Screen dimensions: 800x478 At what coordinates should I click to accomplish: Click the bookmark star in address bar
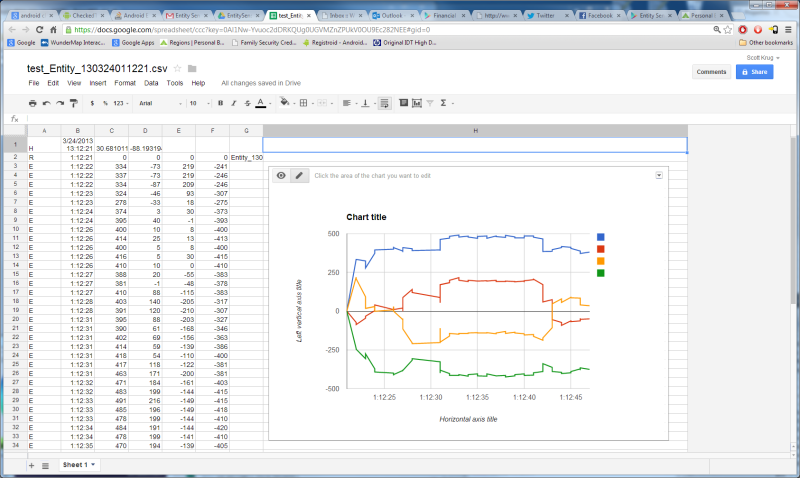[x=728, y=30]
